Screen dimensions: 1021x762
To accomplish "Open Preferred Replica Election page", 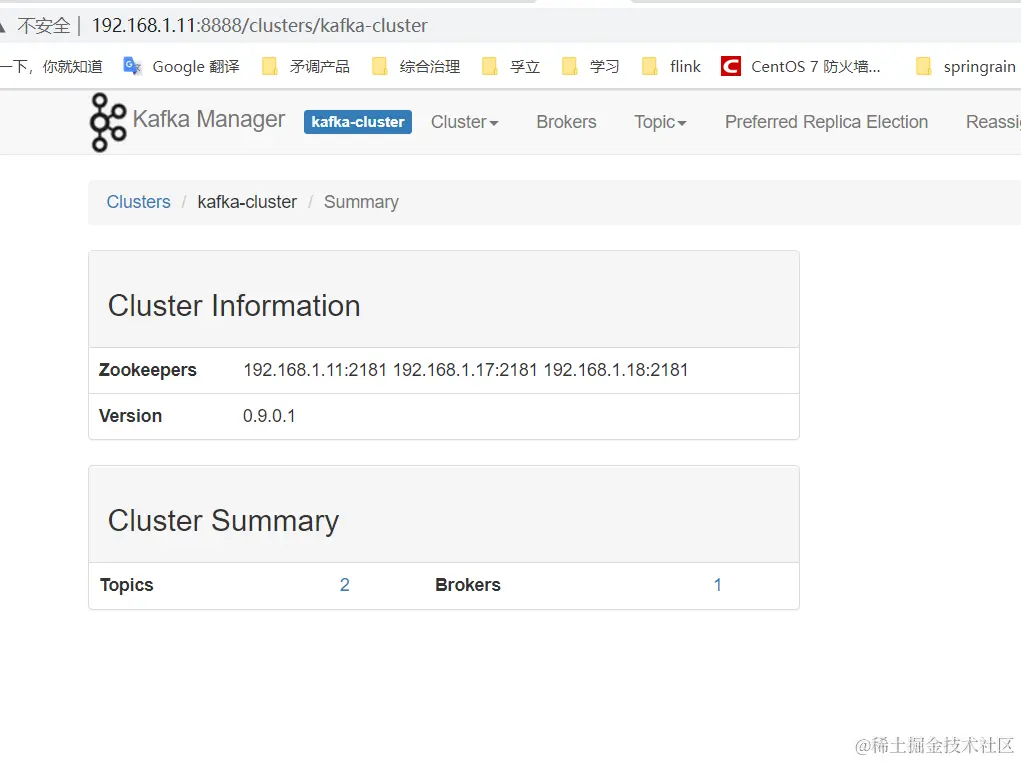I will coord(826,122).
